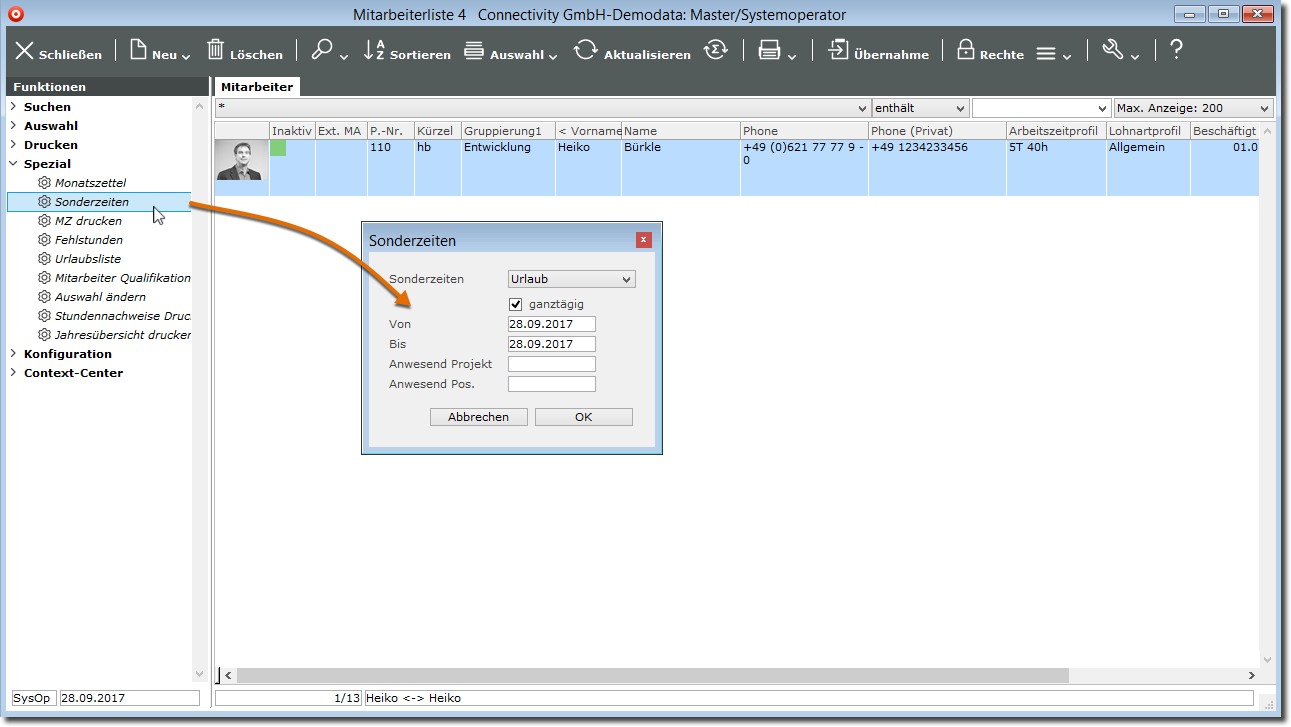The height and width of the screenshot is (727, 1291).
Task: Open the magnifier search tool
Action: 322,50
